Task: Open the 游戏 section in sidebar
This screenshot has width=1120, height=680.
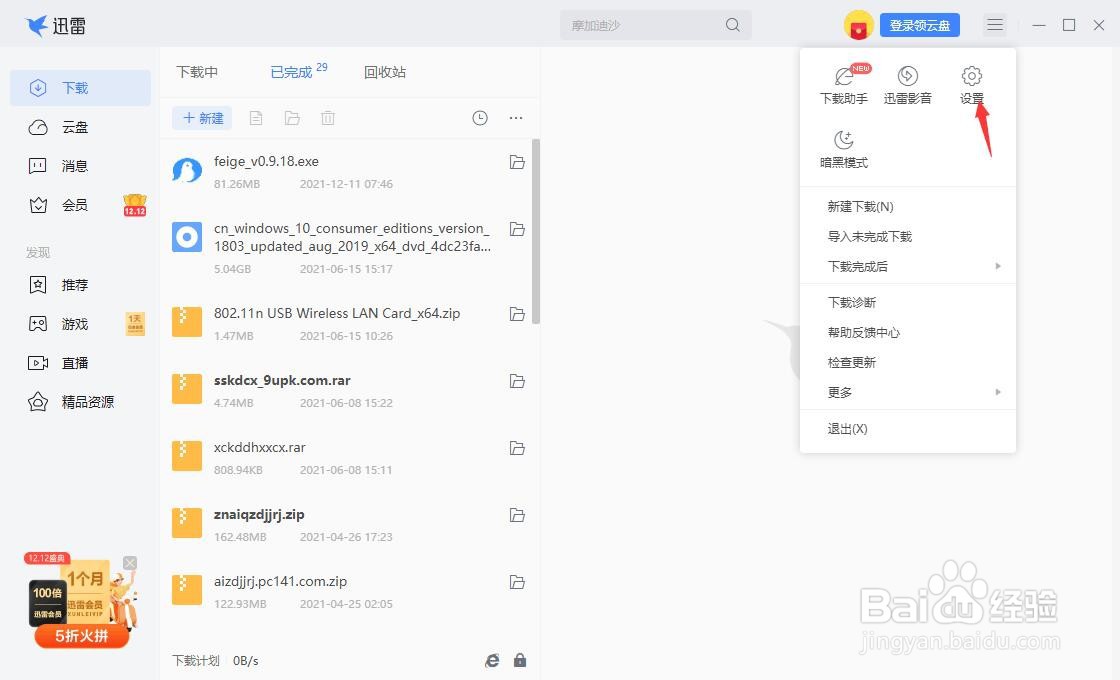Action: (73, 323)
